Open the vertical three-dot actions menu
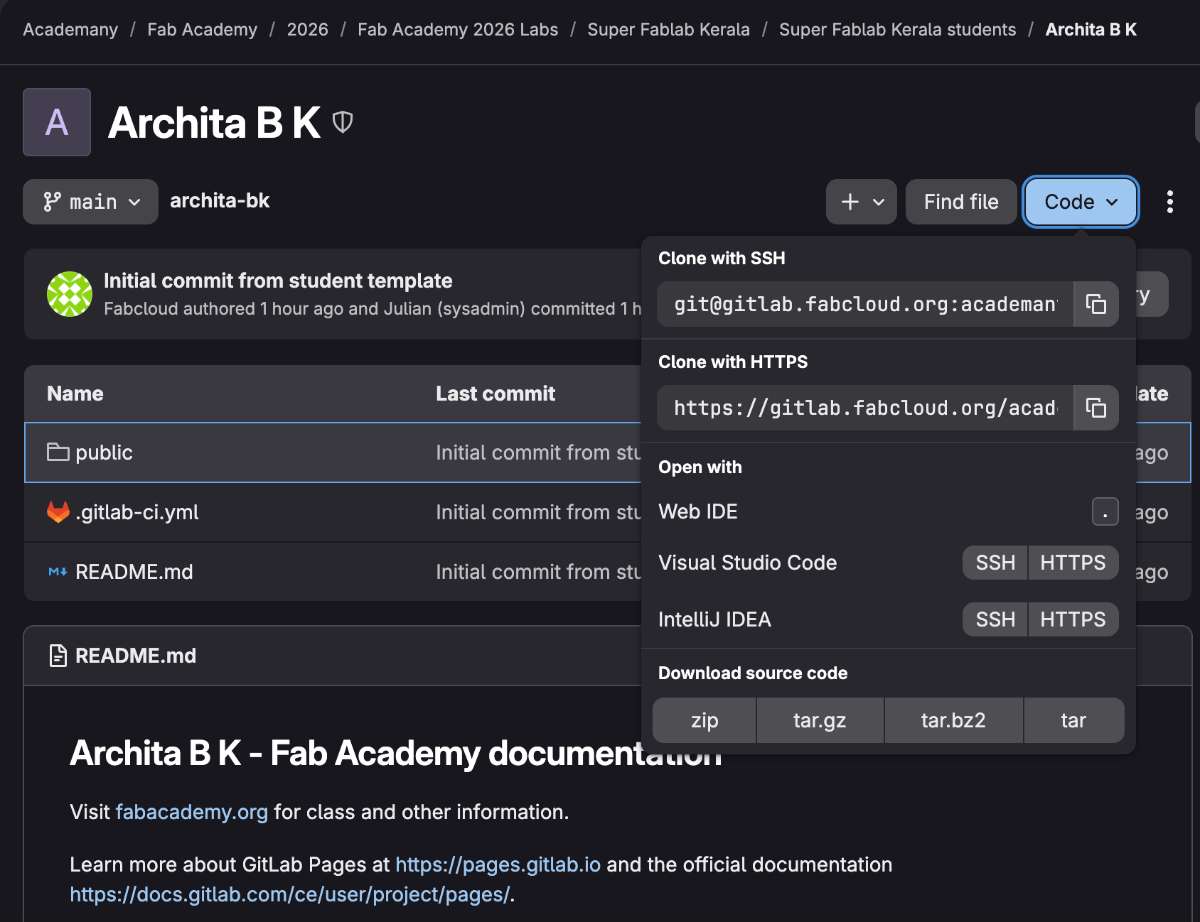Viewport: 1200px width, 922px height. (1170, 202)
